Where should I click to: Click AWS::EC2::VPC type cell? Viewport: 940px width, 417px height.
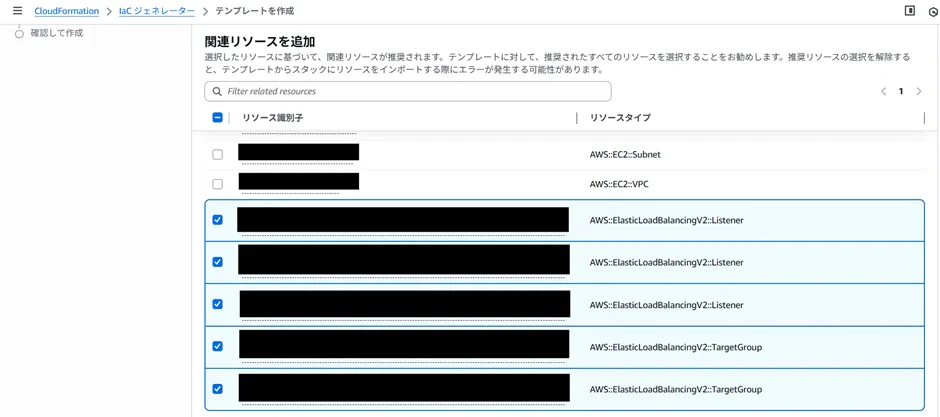tap(619, 184)
